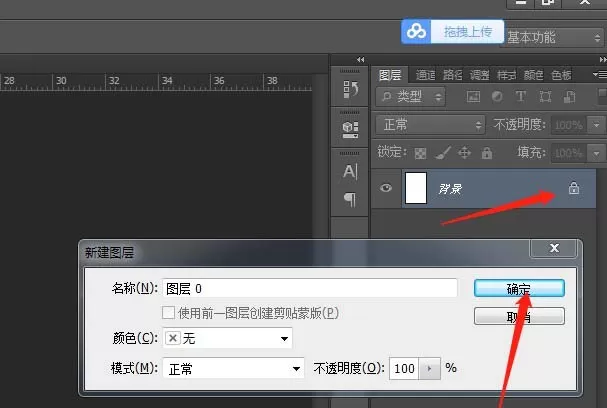
Task: Open layers panel 不透明度 slider arrow
Action: point(597,125)
